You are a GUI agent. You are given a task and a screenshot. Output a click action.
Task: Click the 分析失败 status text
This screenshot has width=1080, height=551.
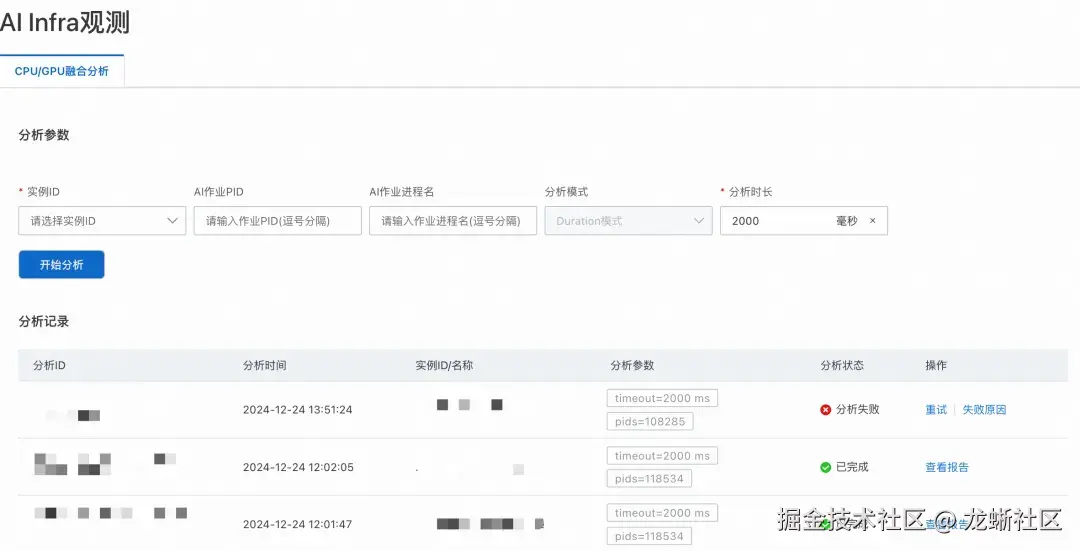tap(858, 410)
